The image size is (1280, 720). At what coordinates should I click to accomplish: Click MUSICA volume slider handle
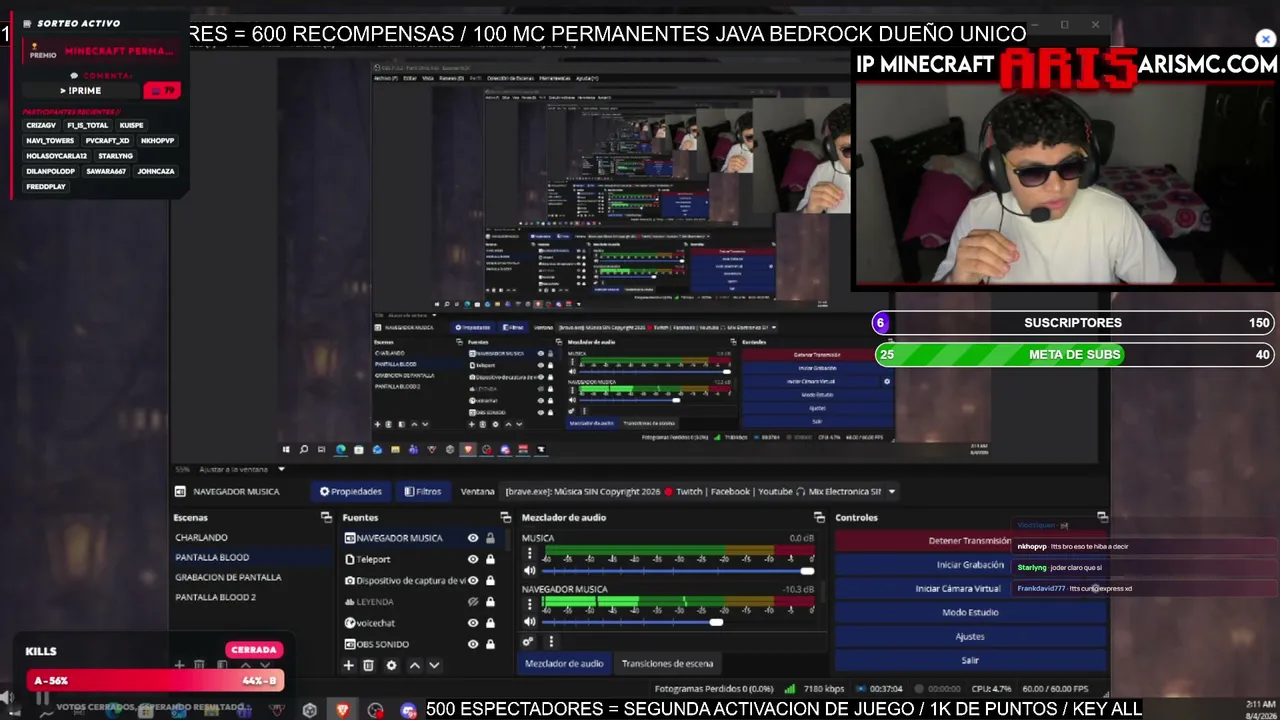pos(806,571)
